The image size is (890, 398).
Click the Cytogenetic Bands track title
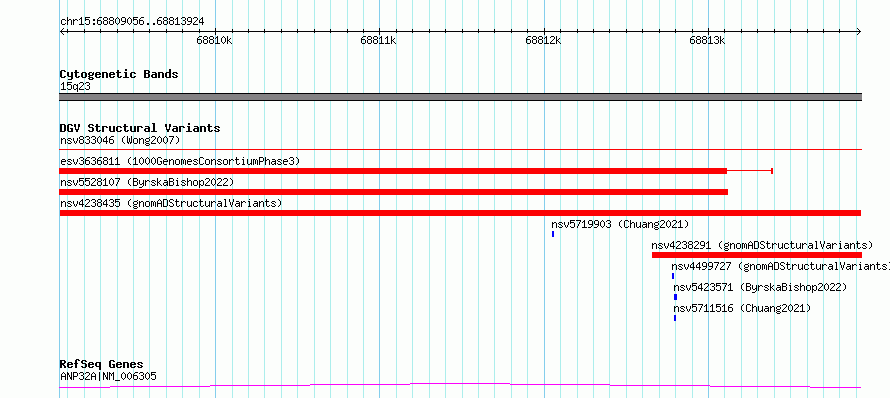pyautogui.click(x=119, y=74)
